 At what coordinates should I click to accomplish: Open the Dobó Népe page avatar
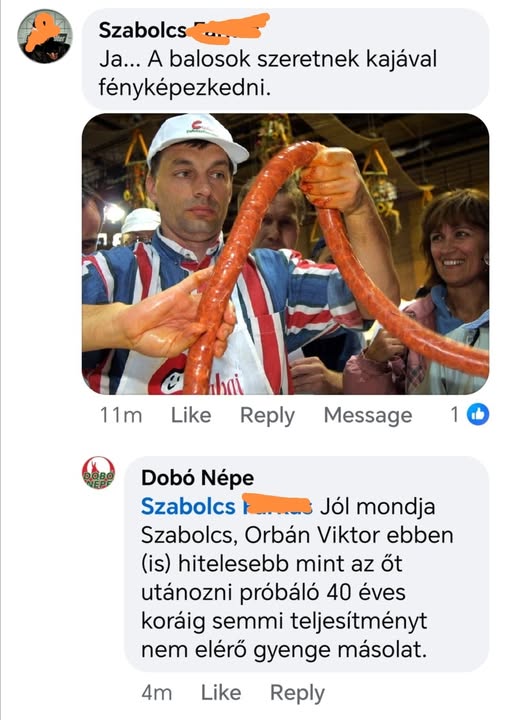coord(98,473)
